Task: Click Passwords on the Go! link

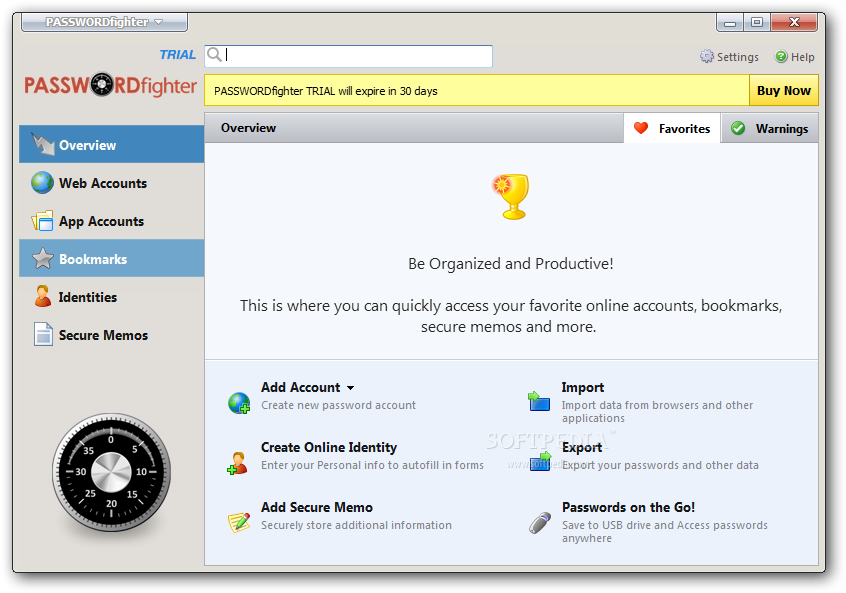Action: tap(628, 507)
